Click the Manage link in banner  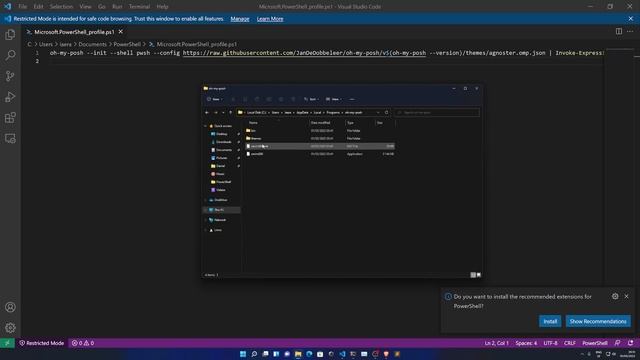point(240,19)
